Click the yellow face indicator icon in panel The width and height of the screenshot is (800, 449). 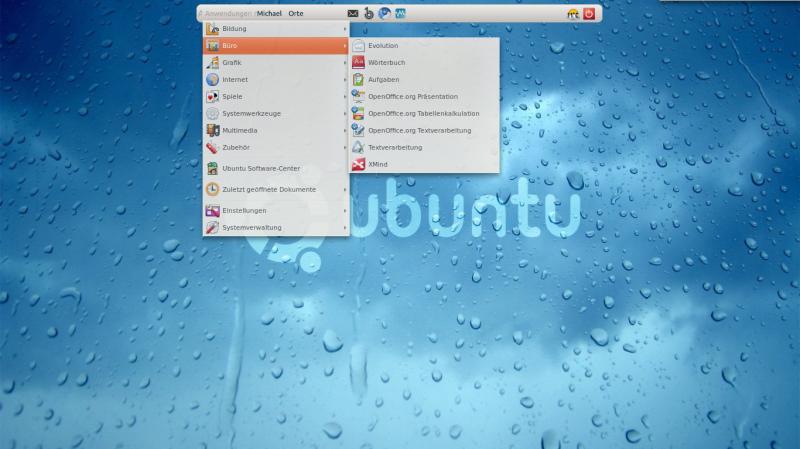[x=573, y=14]
